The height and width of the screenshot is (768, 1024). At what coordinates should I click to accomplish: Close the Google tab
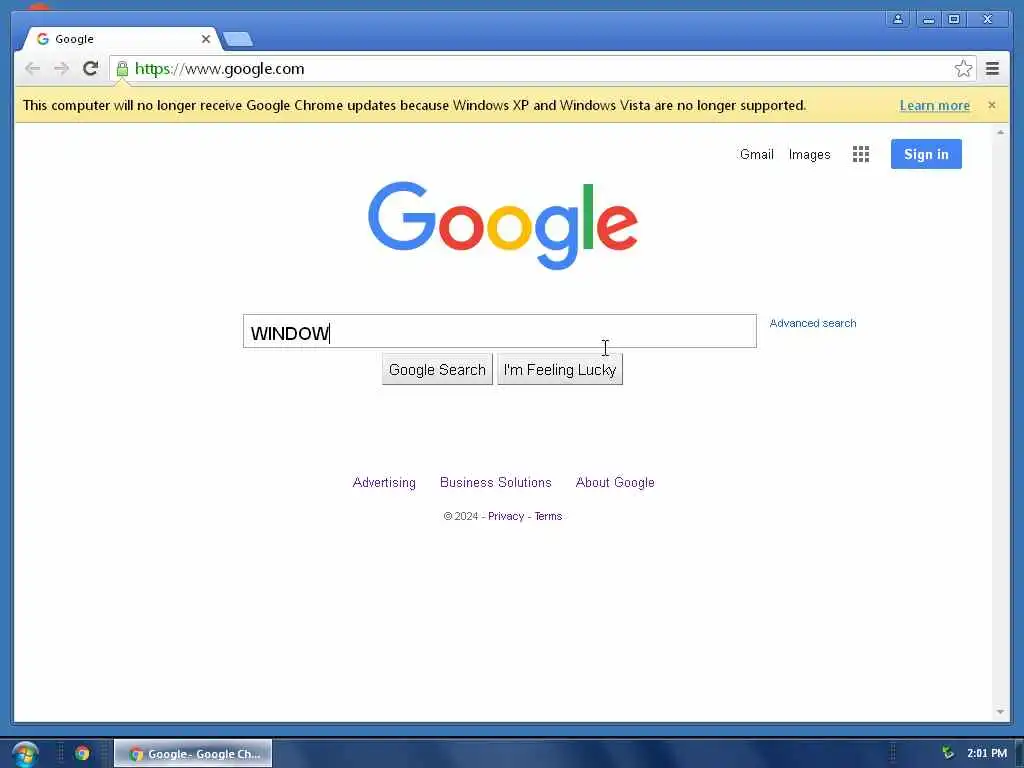click(x=206, y=39)
